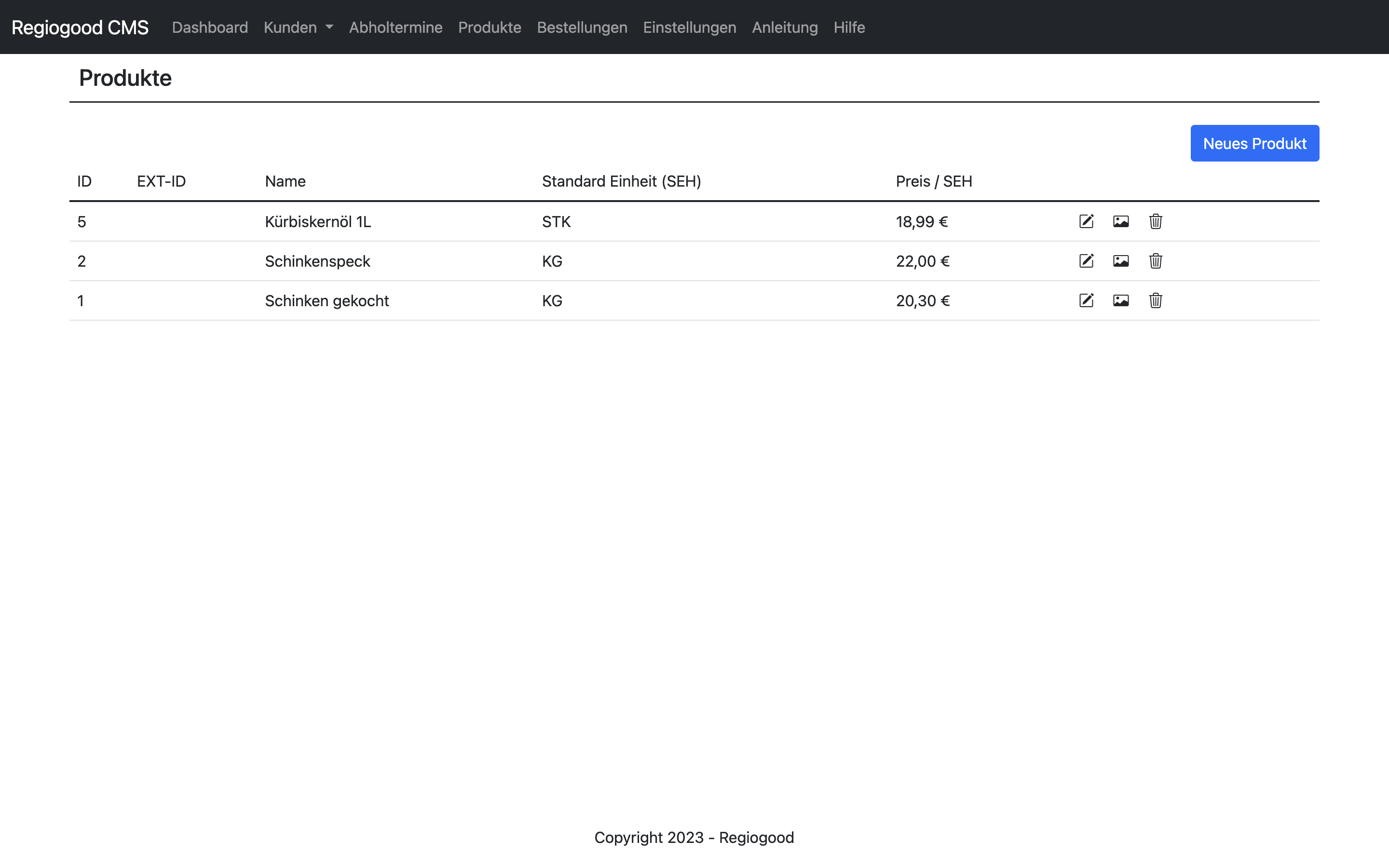
Task: Open the Abholtermine section
Action: coord(395,27)
